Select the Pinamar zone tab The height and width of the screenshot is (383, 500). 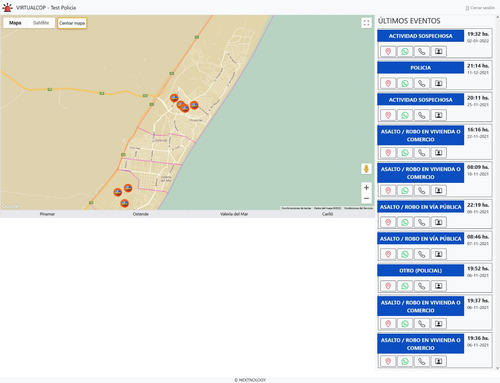tap(47, 214)
